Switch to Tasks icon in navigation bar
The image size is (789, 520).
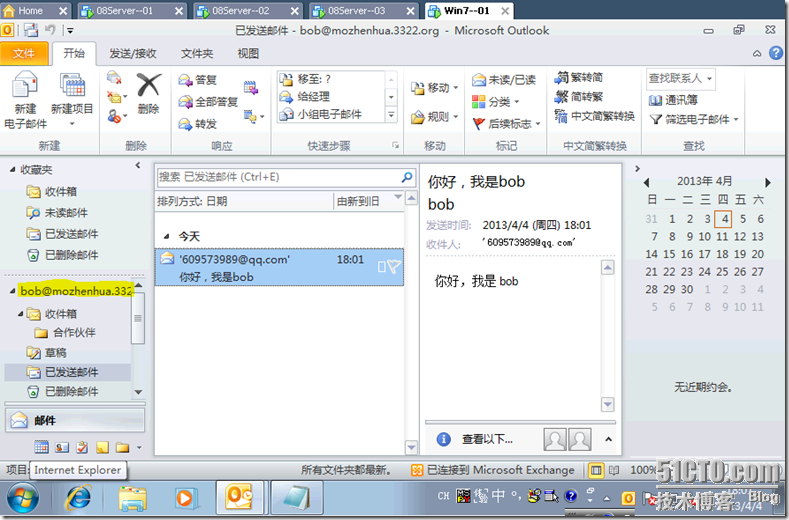[x=82, y=447]
